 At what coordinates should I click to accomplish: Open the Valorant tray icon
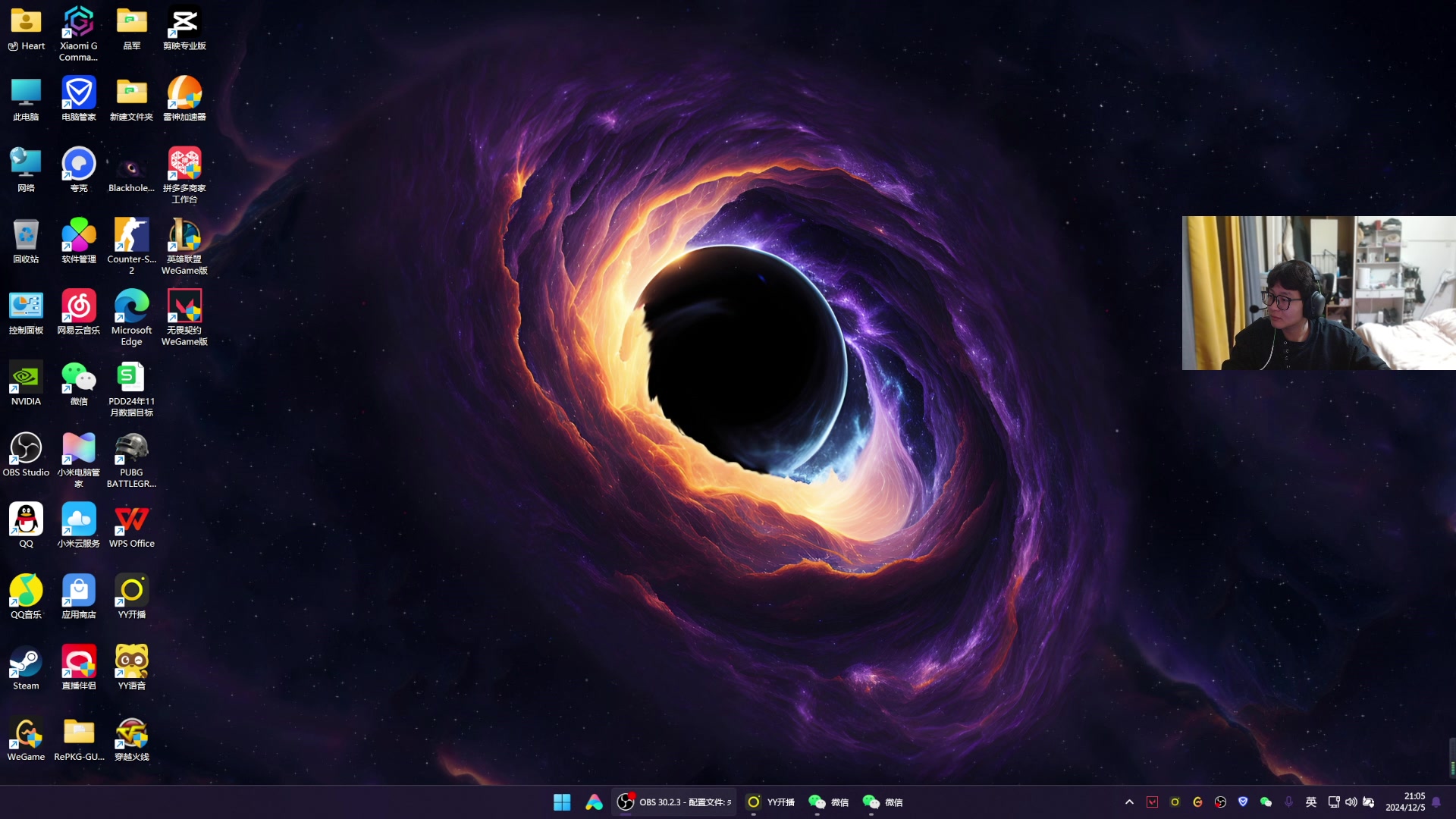(1152, 802)
